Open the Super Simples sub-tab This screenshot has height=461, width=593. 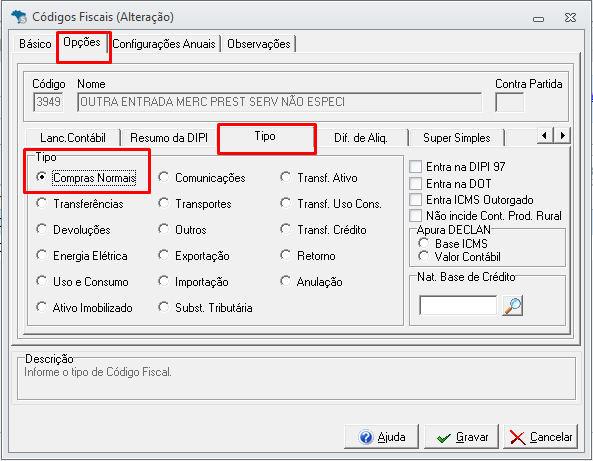point(456,138)
